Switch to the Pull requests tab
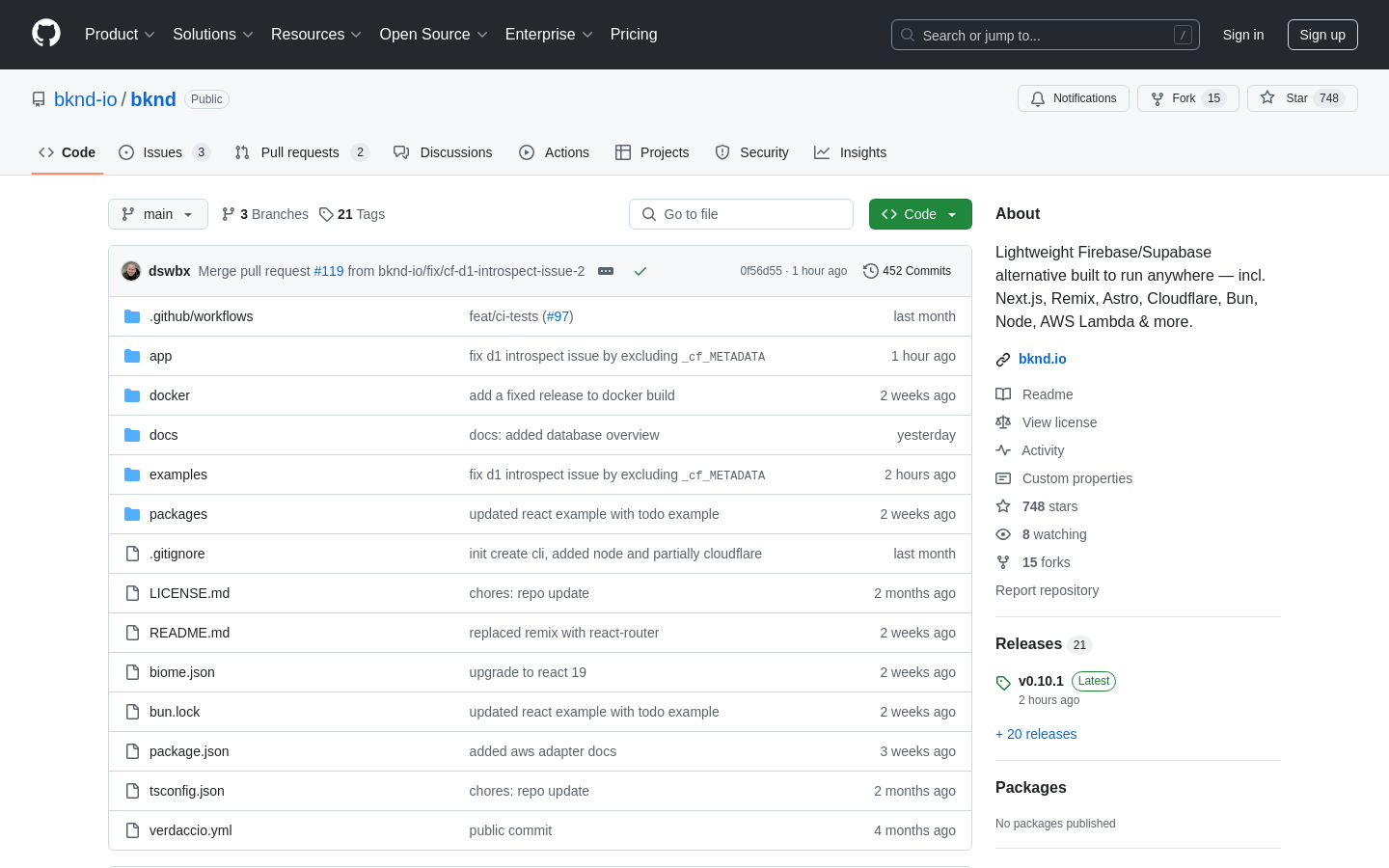1389x868 pixels. pyautogui.click(x=302, y=152)
